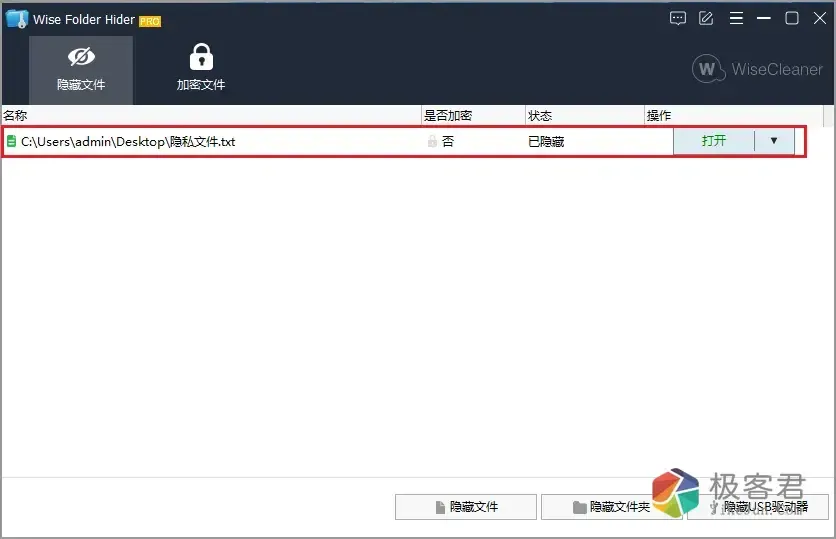
Task: Switch to the 加密文件 tab
Action: pyautogui.click(x=201, y=70)
